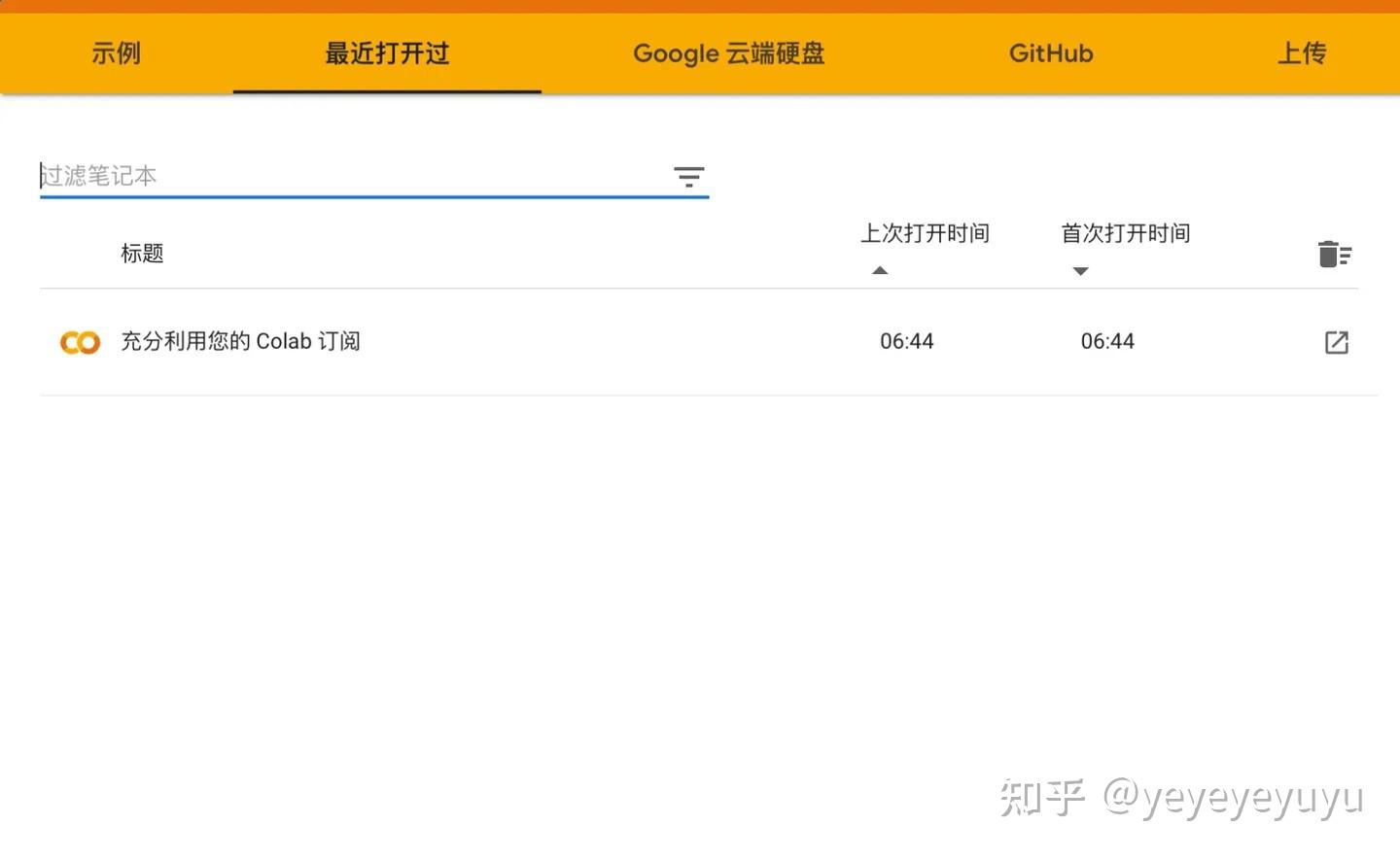This screenshot has height=860, width=1400.
Task: Switch to the 示例 tab
Action: pos(116,53)
